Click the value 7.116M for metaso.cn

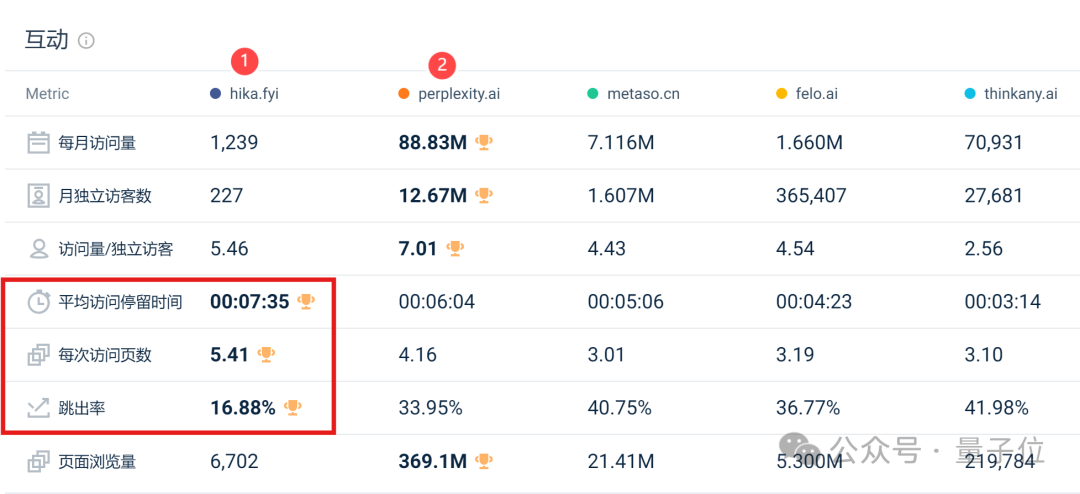click(621, 143)
